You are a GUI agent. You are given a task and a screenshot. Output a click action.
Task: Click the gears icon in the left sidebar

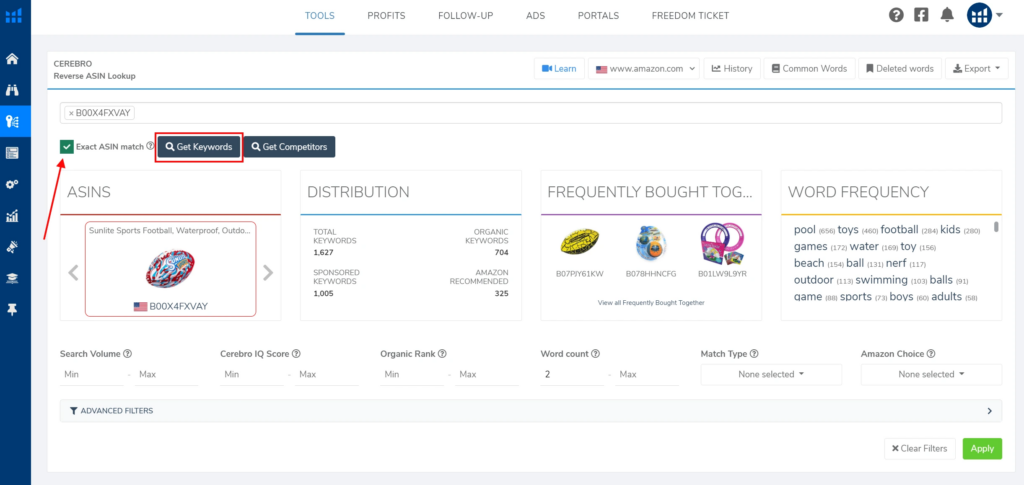13,184
